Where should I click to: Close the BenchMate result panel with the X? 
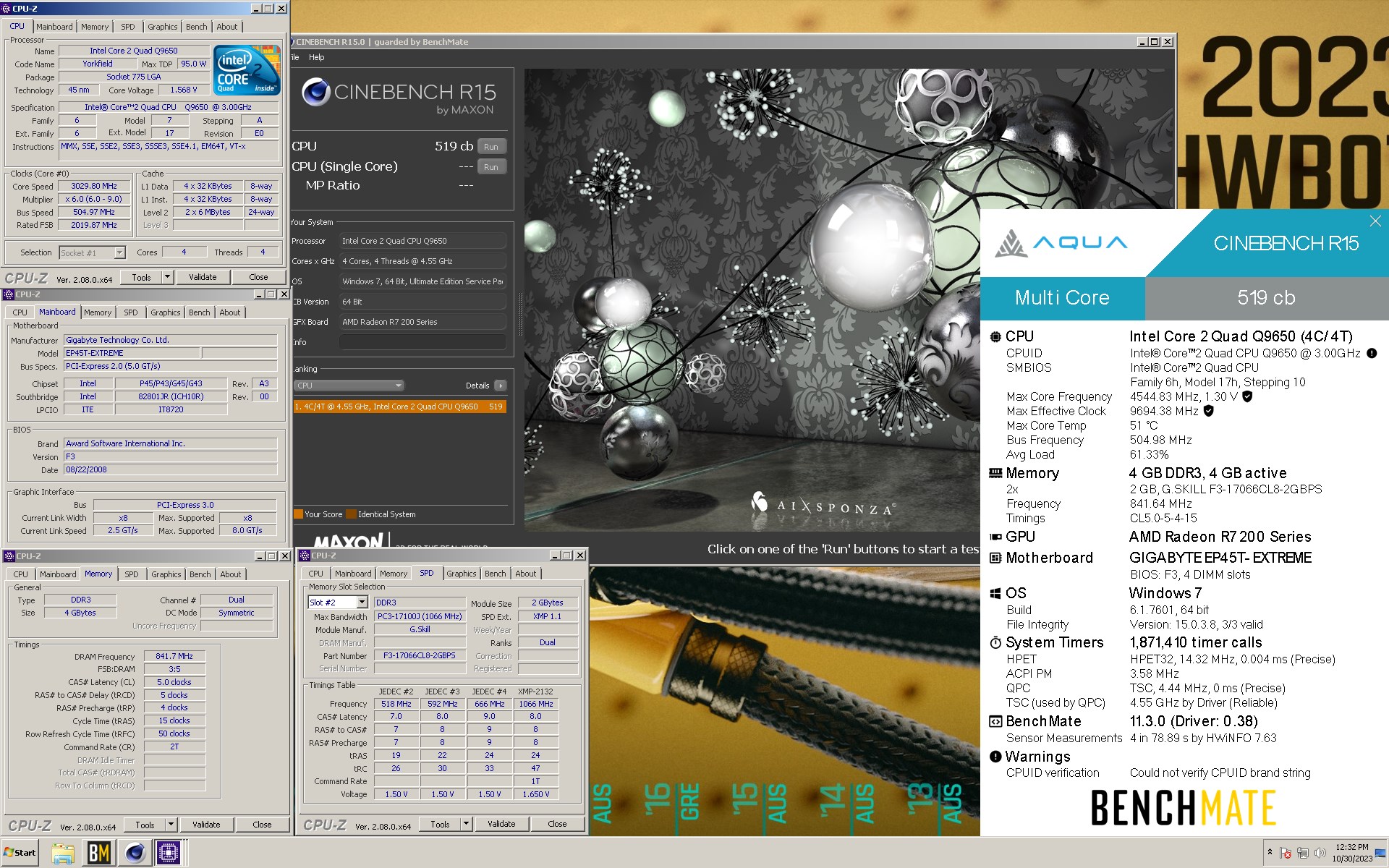[x=1375, y=221]
